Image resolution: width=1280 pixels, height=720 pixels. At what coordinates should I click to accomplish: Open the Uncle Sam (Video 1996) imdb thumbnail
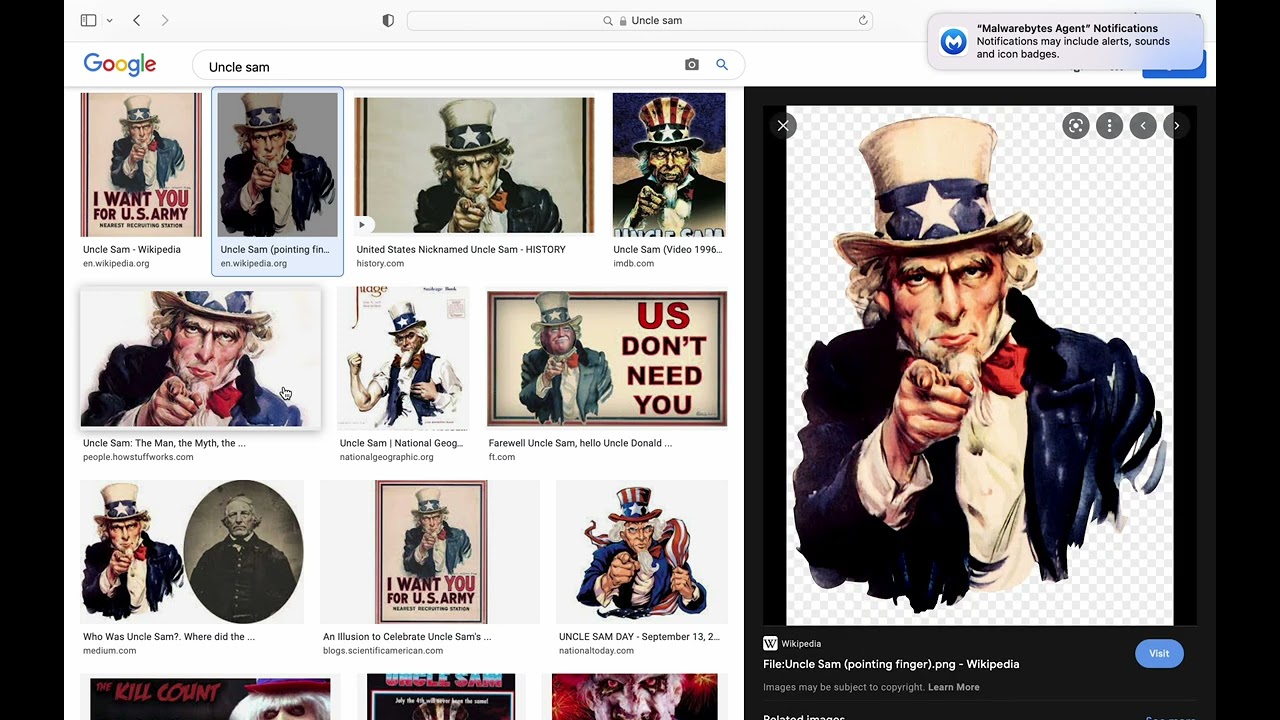[x=669, y=165]
